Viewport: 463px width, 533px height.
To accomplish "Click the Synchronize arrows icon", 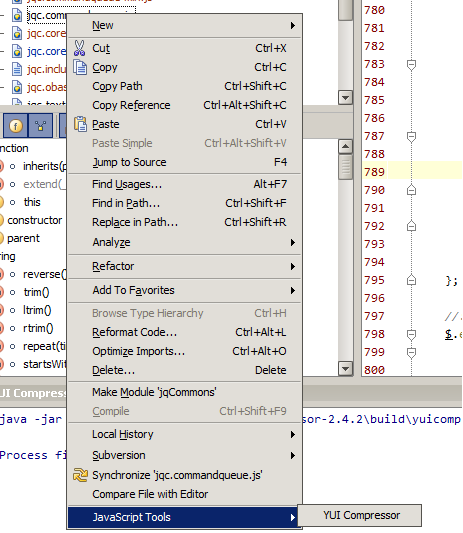I will click(x=80, y=475).
